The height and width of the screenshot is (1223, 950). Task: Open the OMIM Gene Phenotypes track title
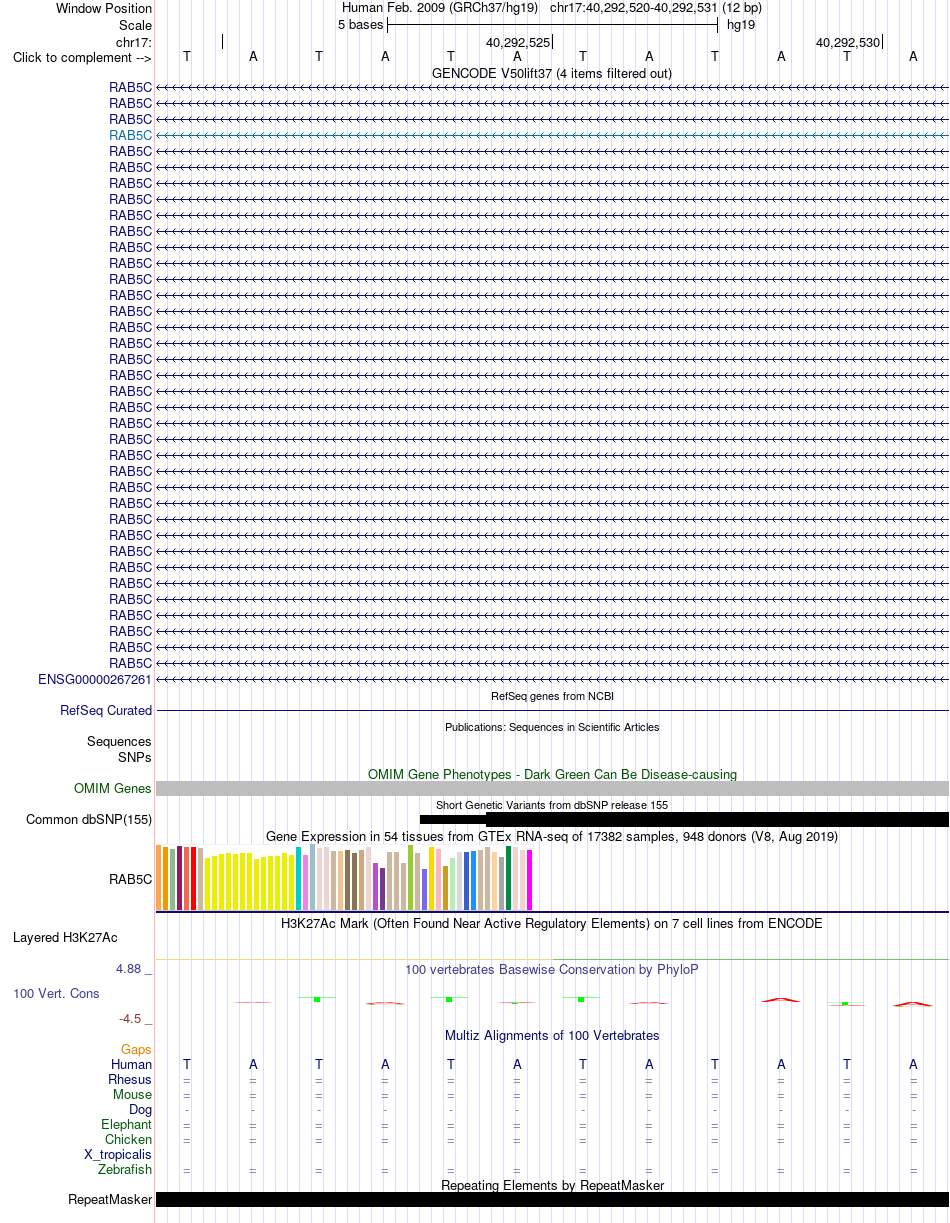(x=552, y=774)
